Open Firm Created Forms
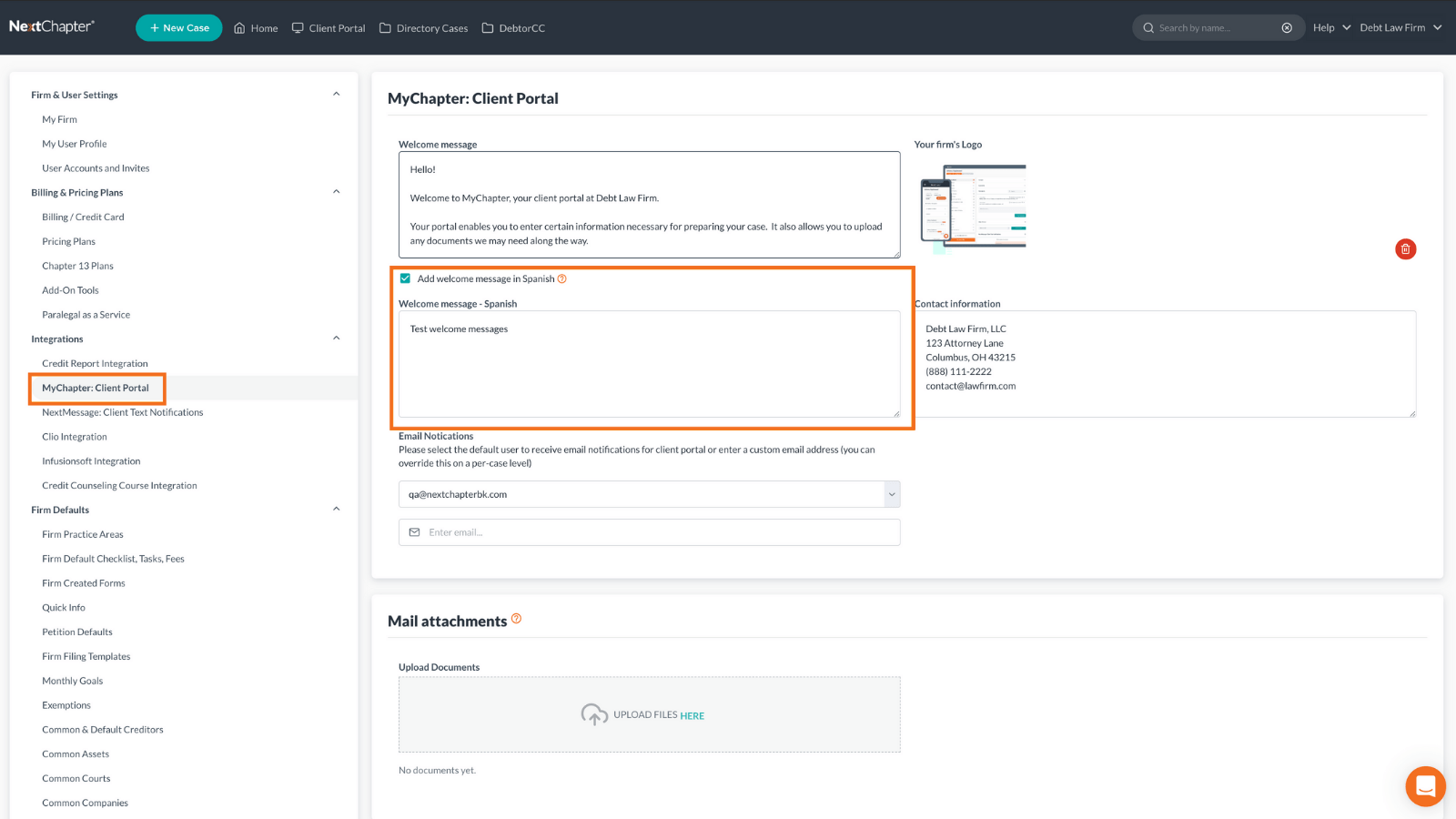The height and width of the screenshot is (819, 1456). pyautogui.click(x=84, y=583)
